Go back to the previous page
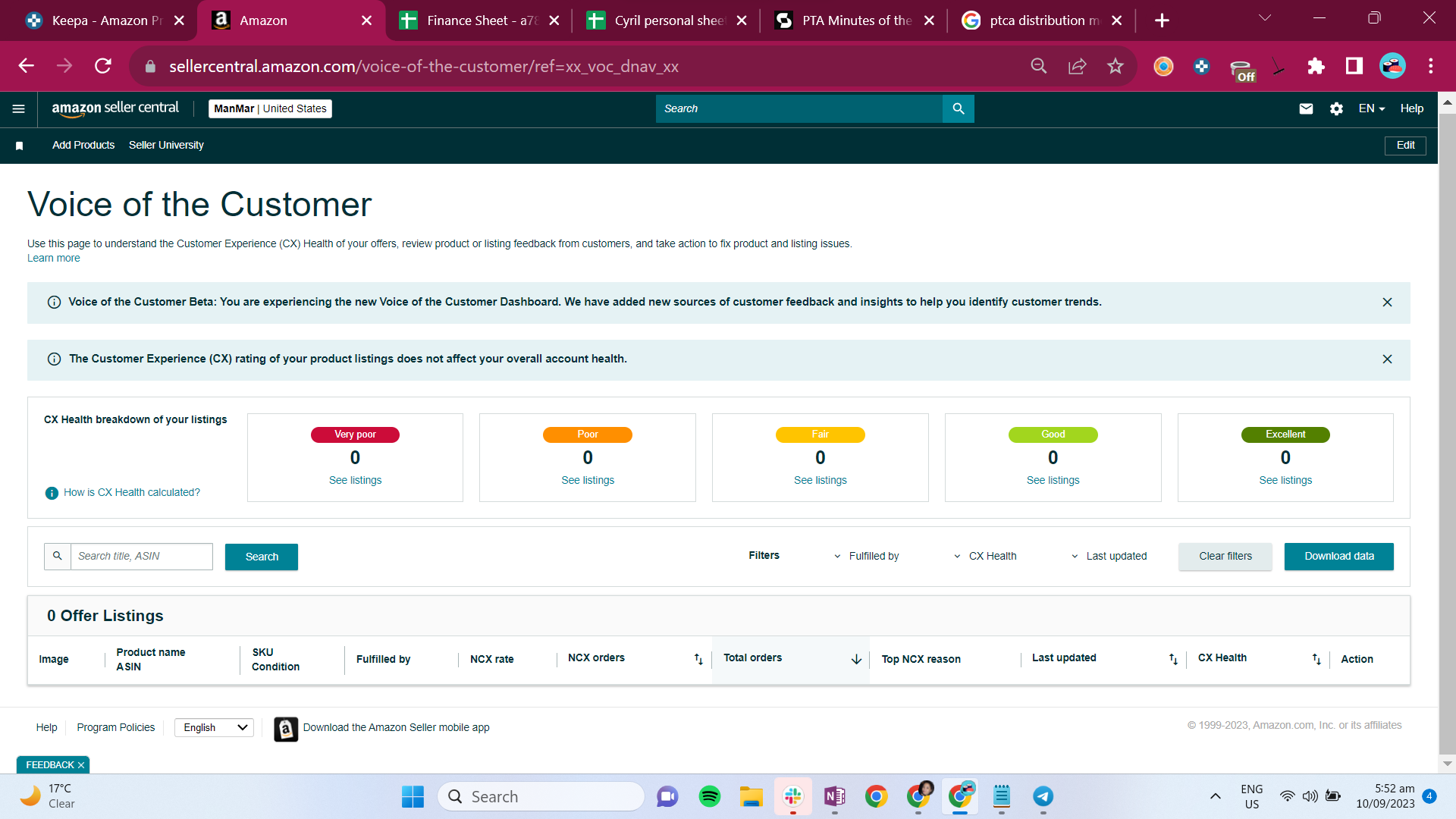Screen dimensions: 1456x819 point(27,66)
